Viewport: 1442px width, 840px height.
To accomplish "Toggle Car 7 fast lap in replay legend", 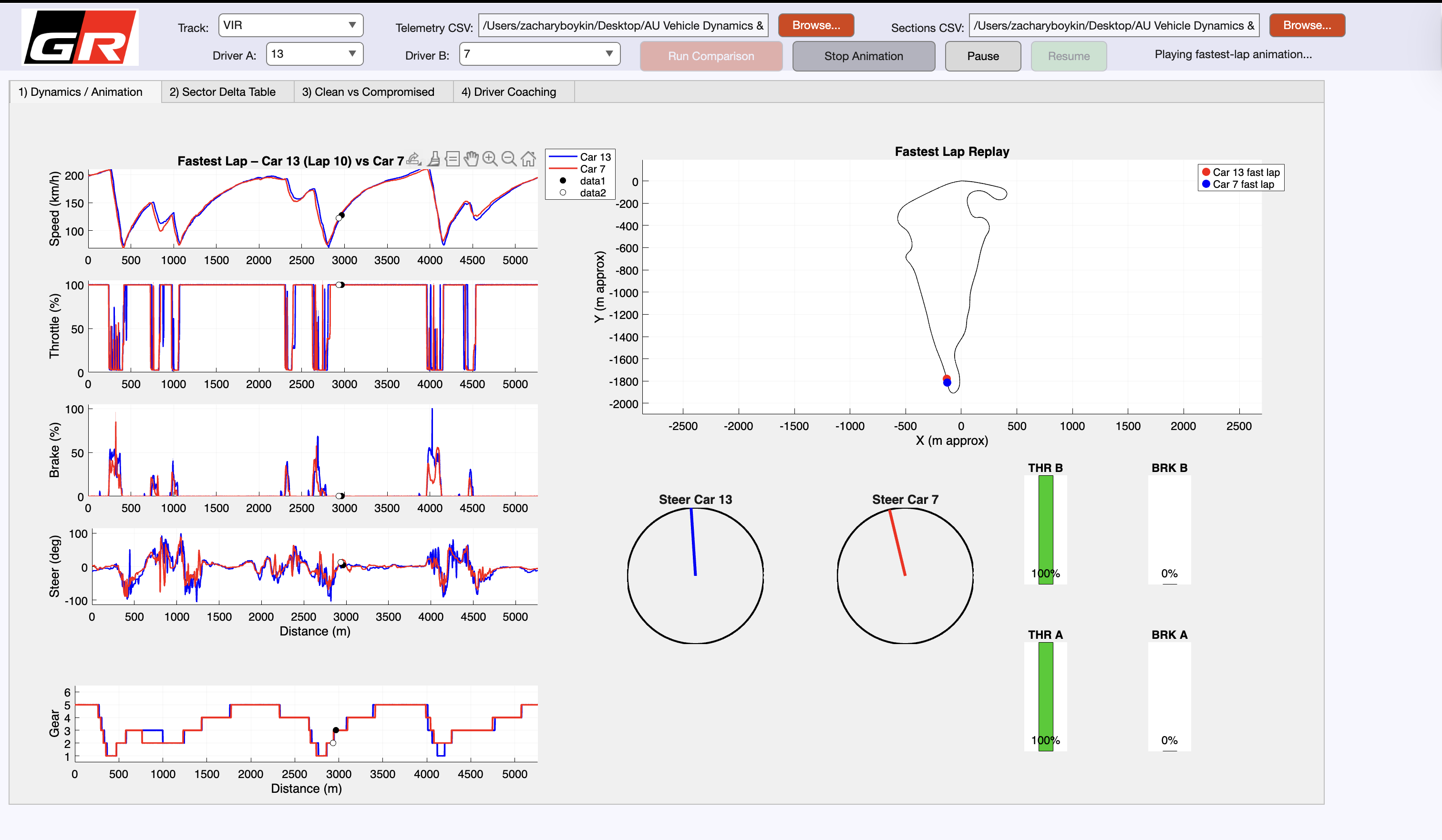I will [x=1242, y=184].
